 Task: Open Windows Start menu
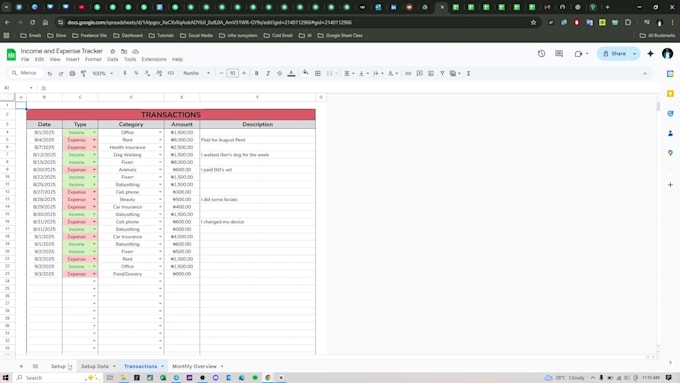6,378
